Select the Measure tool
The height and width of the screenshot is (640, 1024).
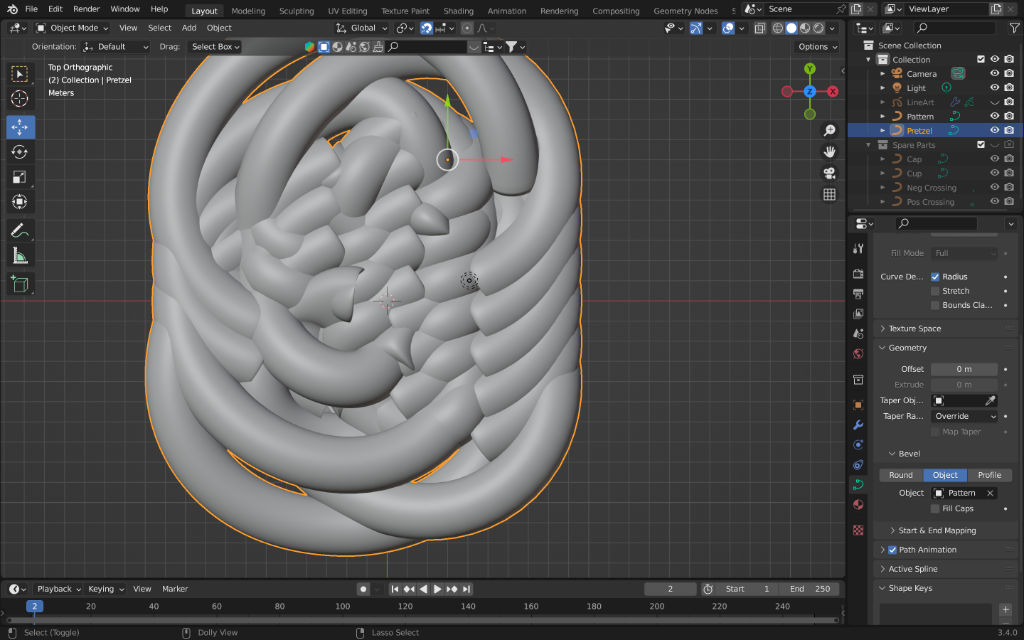[20, 256]
